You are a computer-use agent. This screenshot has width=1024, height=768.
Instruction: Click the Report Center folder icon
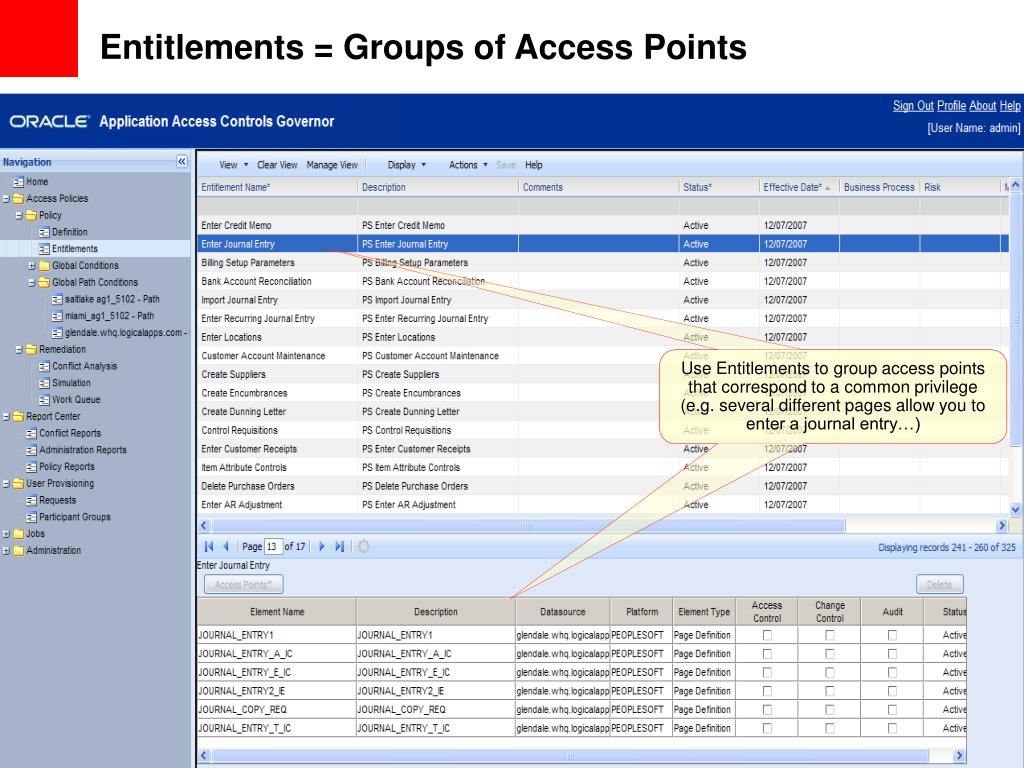(x=18, y=417)
